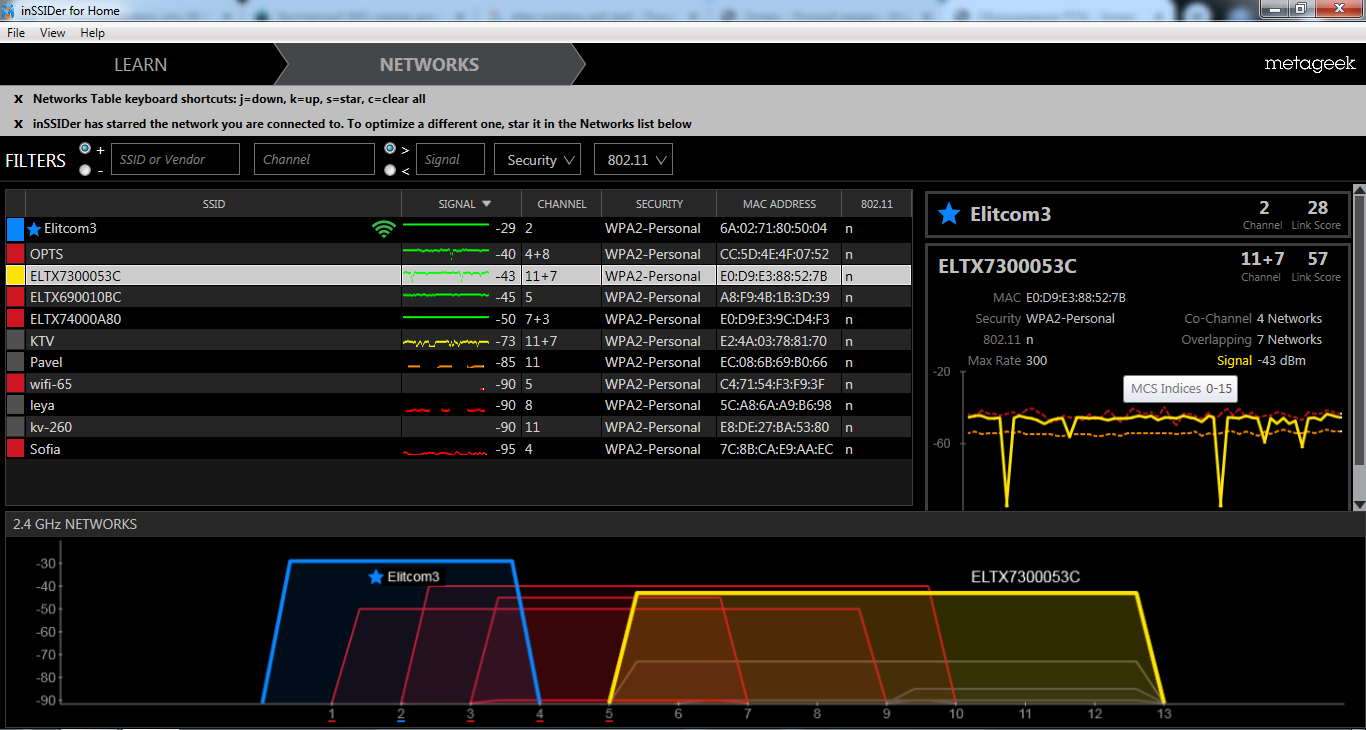Image resolution: width=1366 pixels, height=730 pixels.
Task: Click the yellow color swatch of ELTX7300053C
Action: click(15, 276)
